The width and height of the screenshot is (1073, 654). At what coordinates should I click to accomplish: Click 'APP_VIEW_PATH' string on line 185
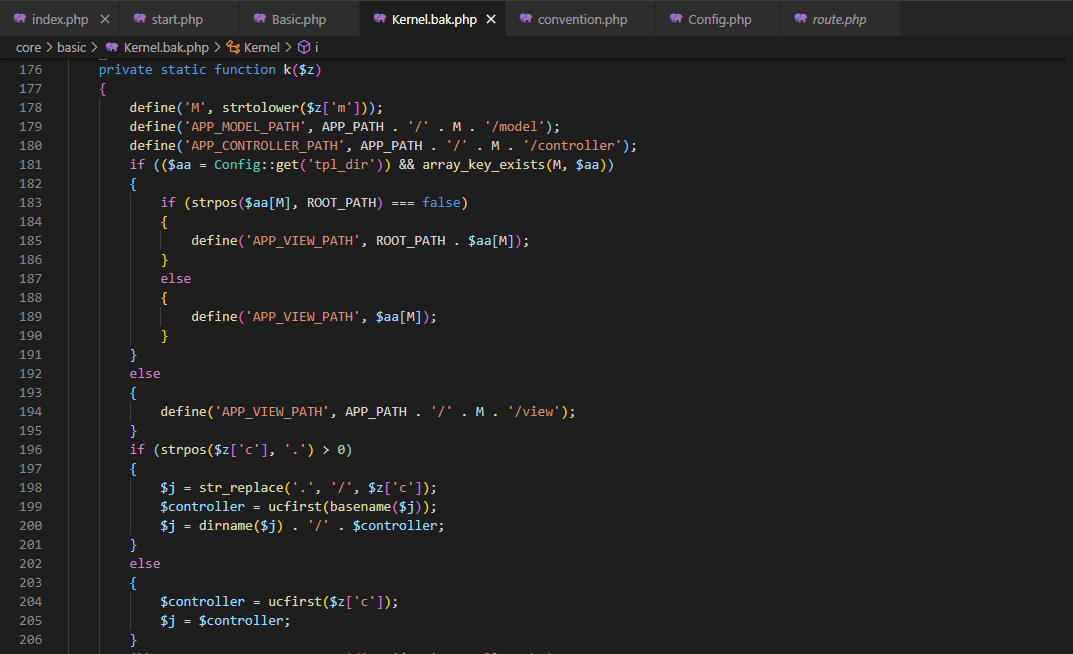[303, 241]
